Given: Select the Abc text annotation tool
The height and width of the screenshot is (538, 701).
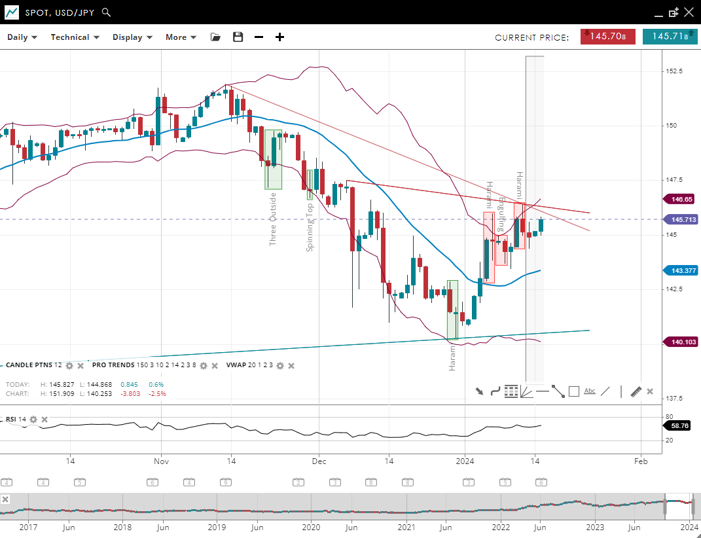Looking at the screenshot, I should point(590,391).
